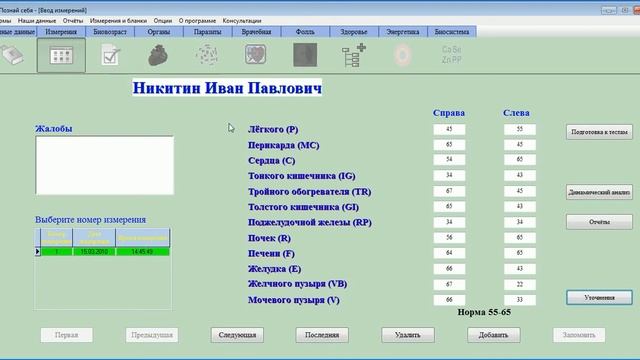Click the Слева column heading

click(516, 113)
